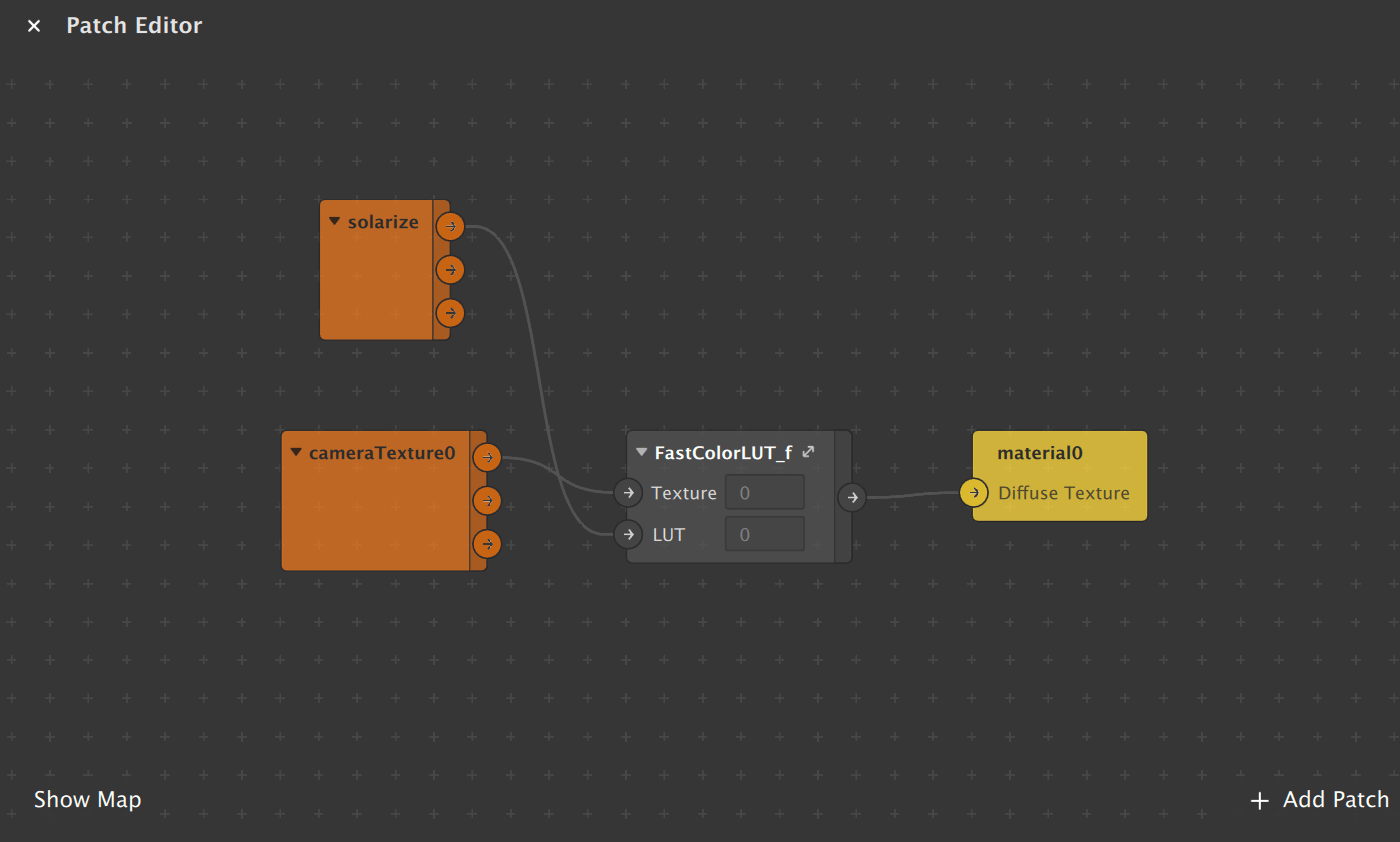This screenshot has width=1400, height=842.
Task: Click the Patch Editor title
Action: click(134, 26)
